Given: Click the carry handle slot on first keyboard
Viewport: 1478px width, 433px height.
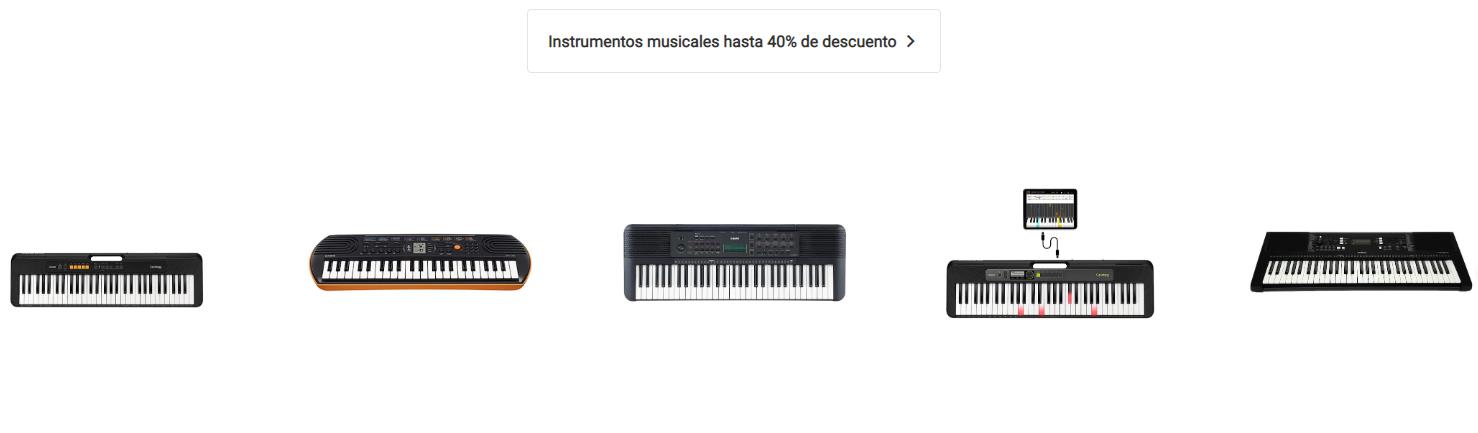Looking at the screenshot, I should coord(106,258).
